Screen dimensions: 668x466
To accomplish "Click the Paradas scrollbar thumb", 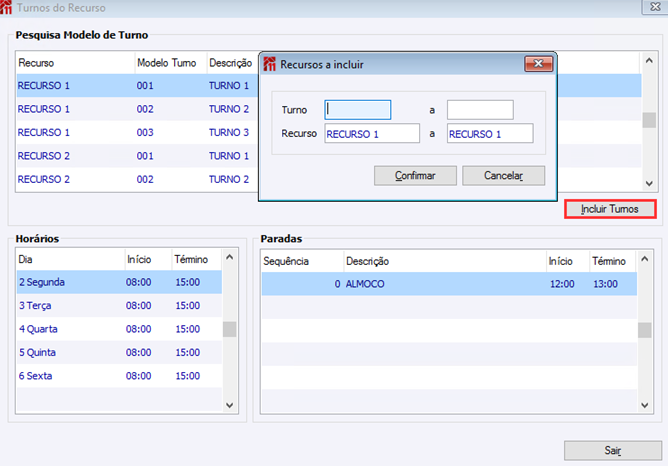I will [645, 330].
